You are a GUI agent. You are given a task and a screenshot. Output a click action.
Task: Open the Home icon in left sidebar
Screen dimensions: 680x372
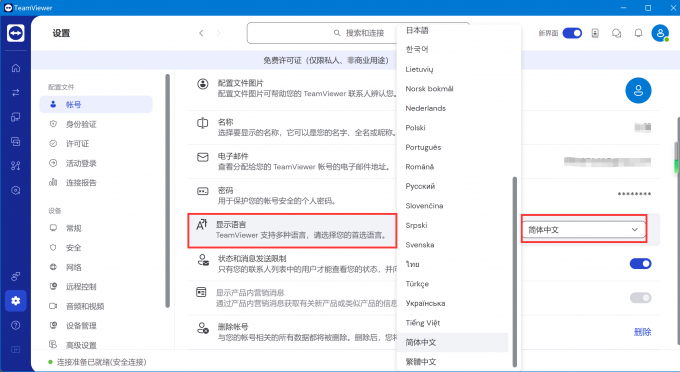[x=16, y=68]
